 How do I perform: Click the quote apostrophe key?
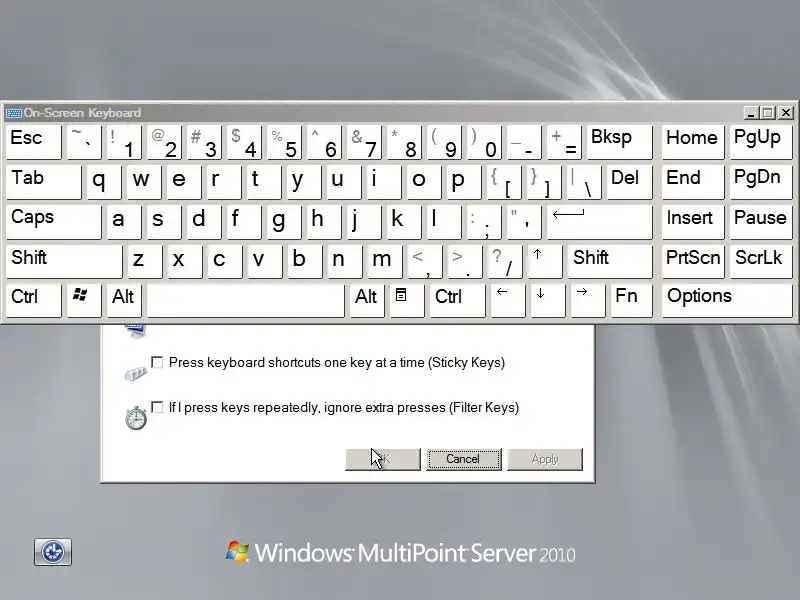(524, 222)
